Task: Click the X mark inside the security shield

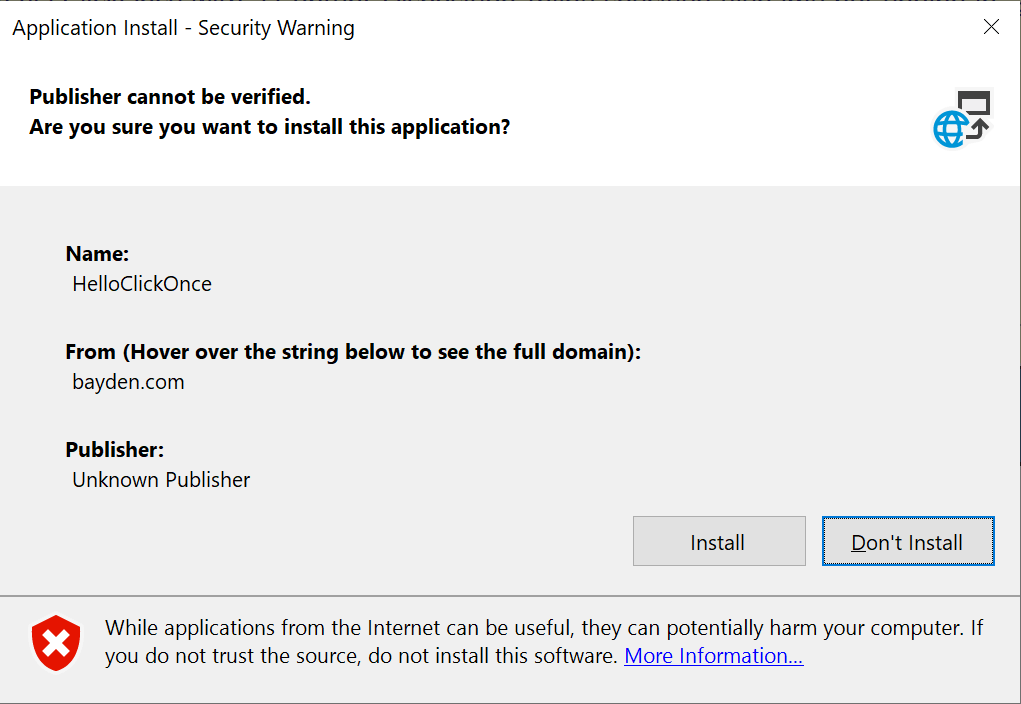Action: point(55,643)
